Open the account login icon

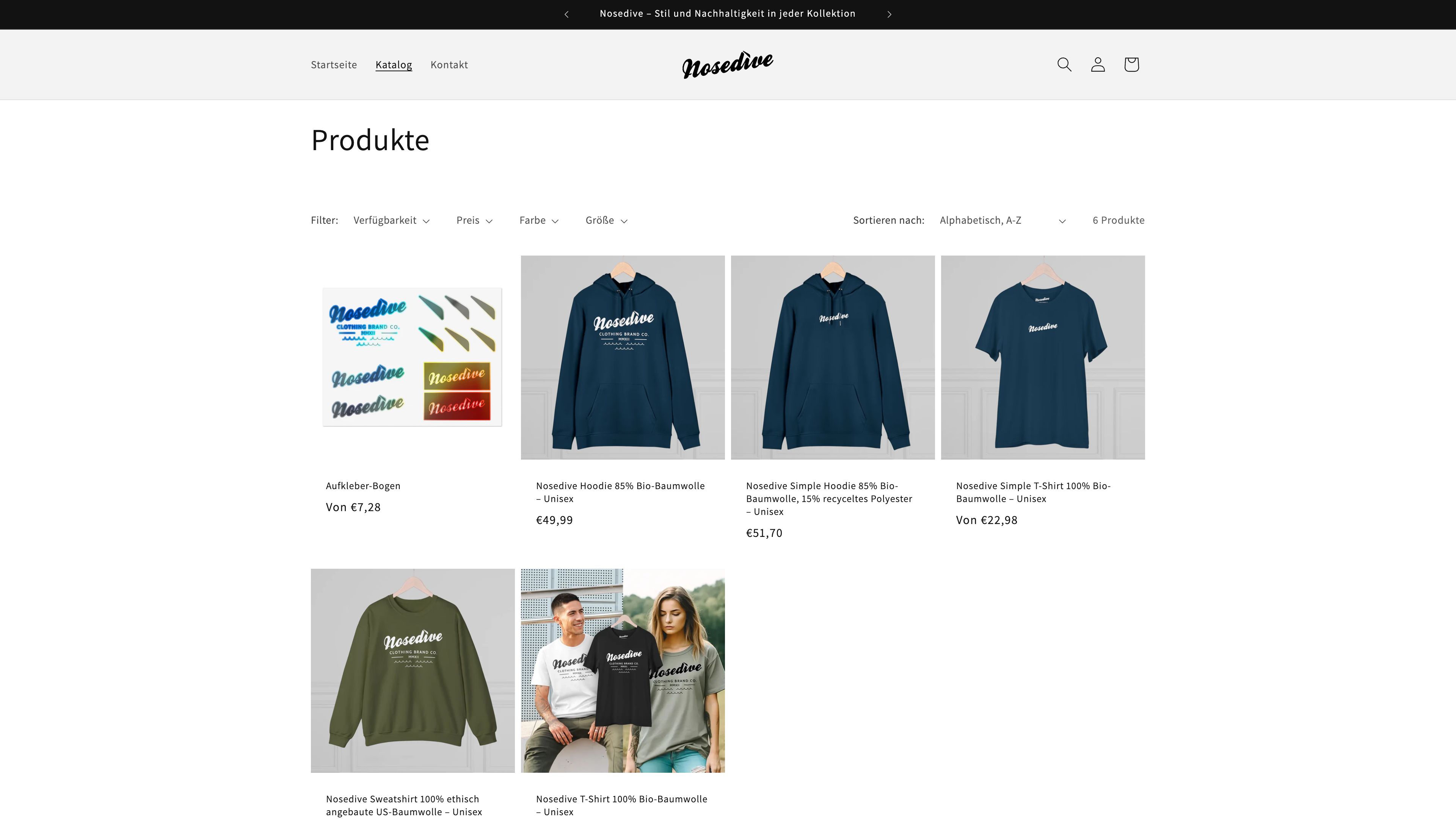(x=1098, y=64)
